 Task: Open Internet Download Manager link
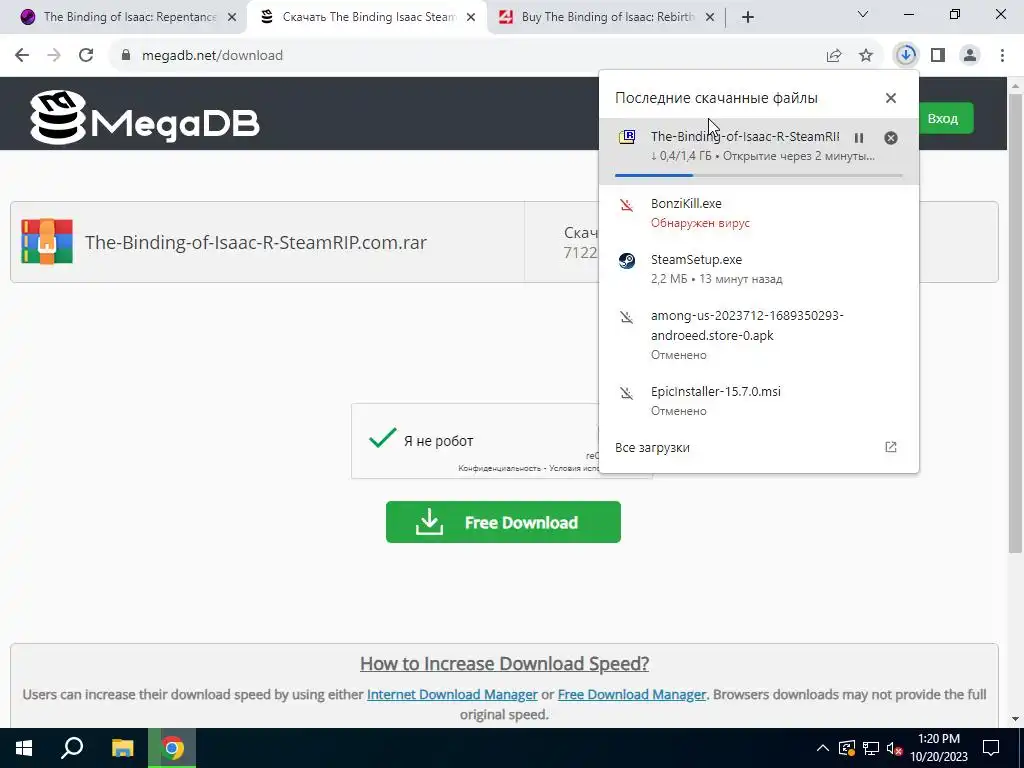[x=452, y=694]
